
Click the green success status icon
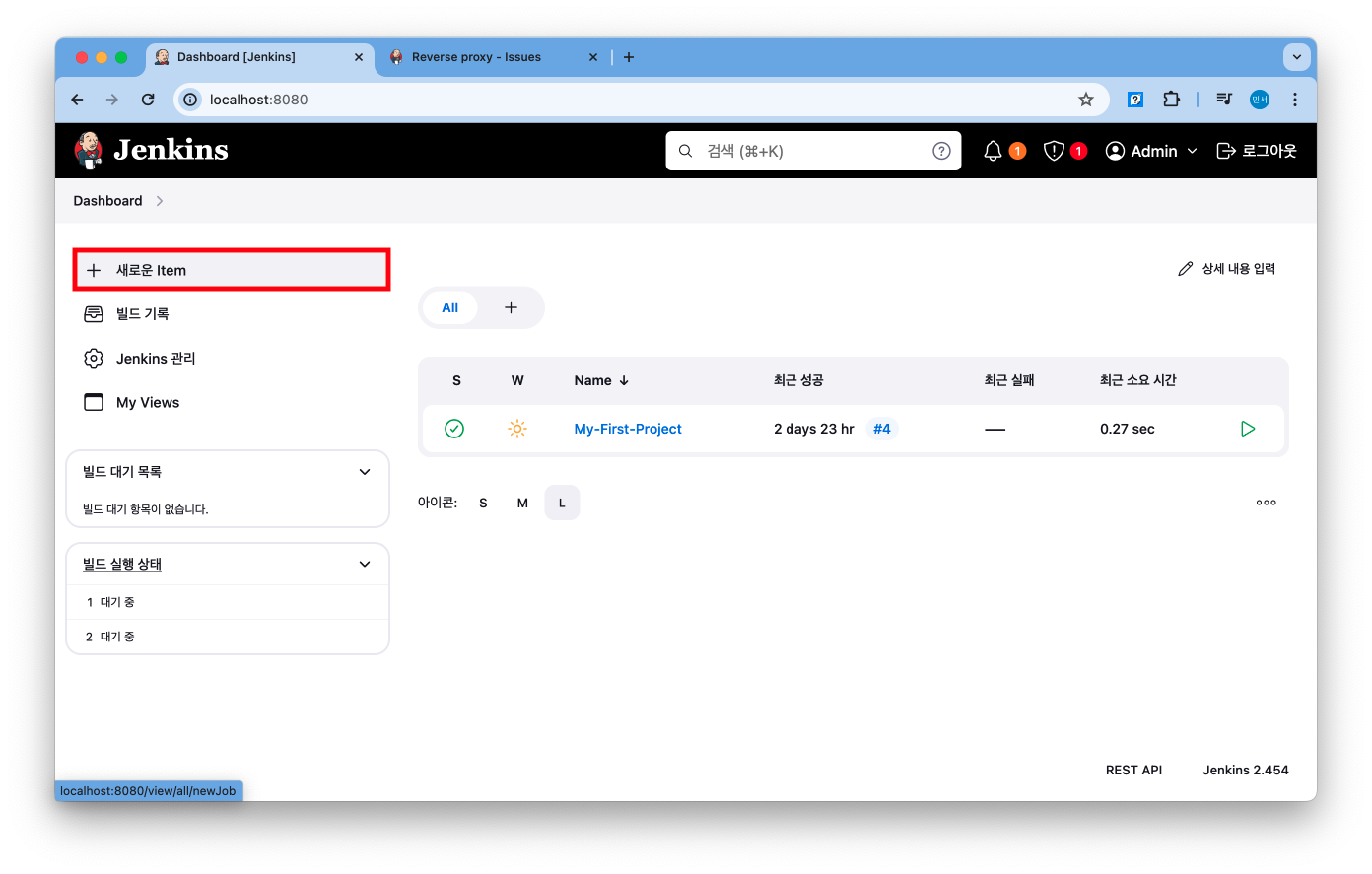[454, 429]
